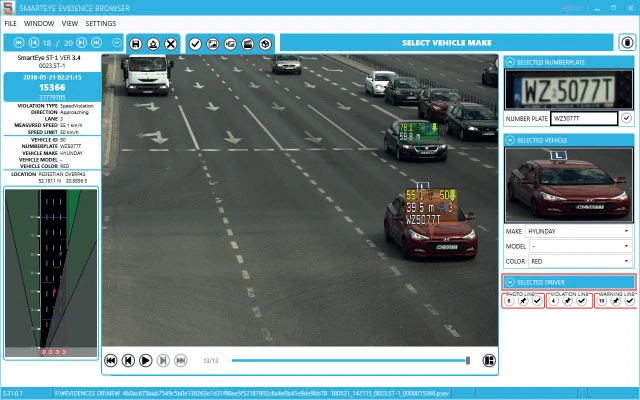Screen dimensions: 640x400
Task: Step forward one video frame
Action: pyautogui.click(x=163, y=360)
